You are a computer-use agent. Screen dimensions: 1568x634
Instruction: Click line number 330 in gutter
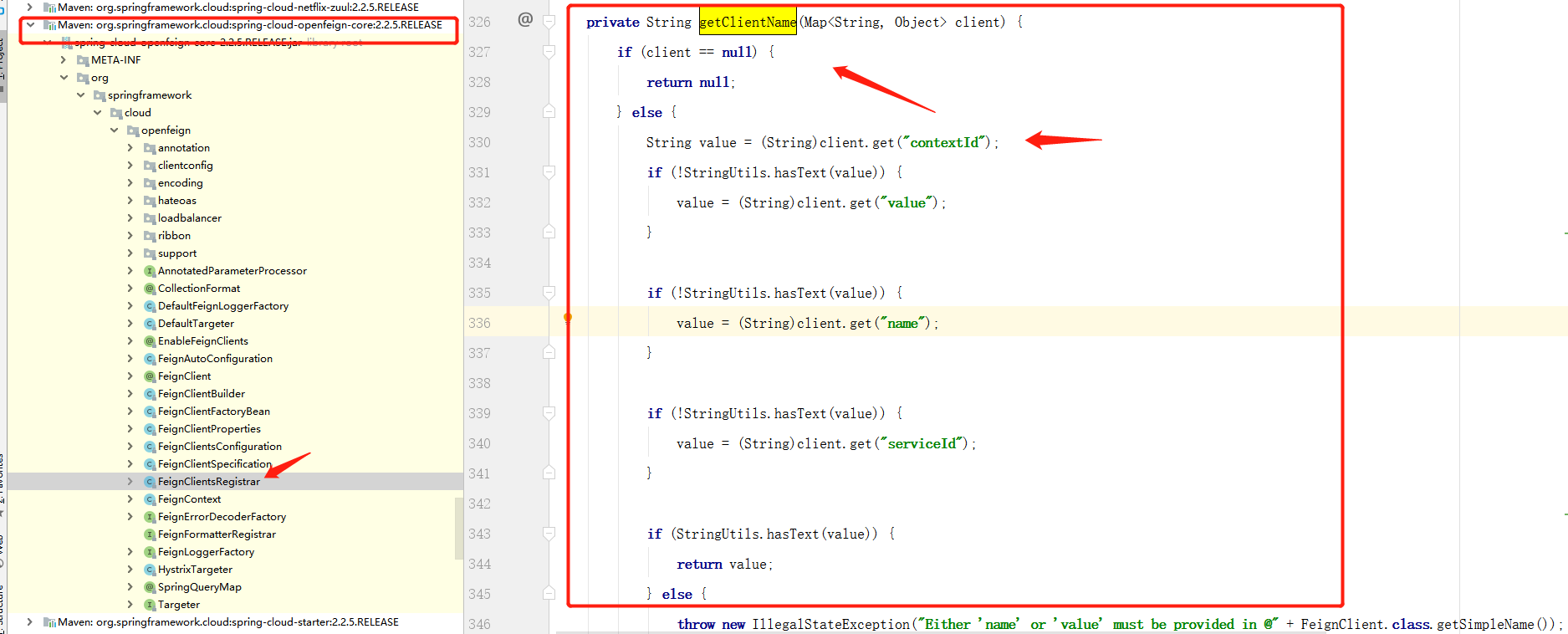479,143
